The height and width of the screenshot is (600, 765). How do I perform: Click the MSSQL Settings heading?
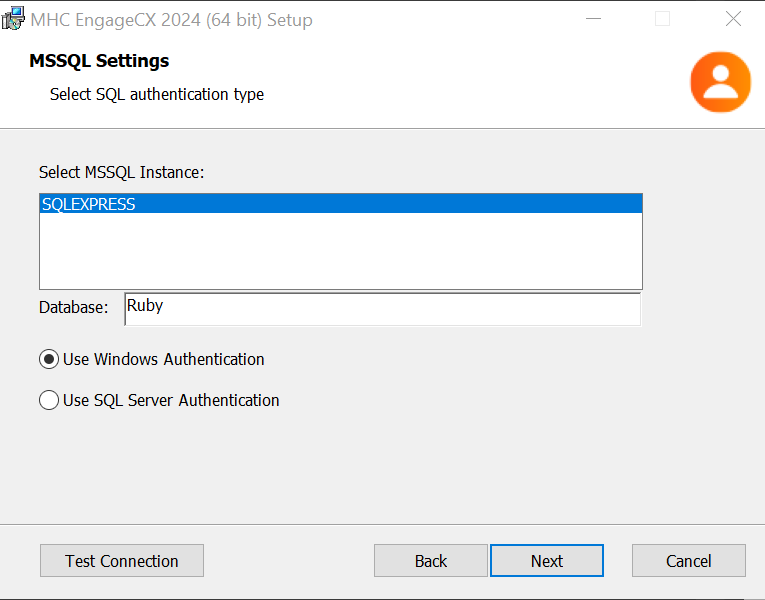pyautogui.click(x=99, y=61)
